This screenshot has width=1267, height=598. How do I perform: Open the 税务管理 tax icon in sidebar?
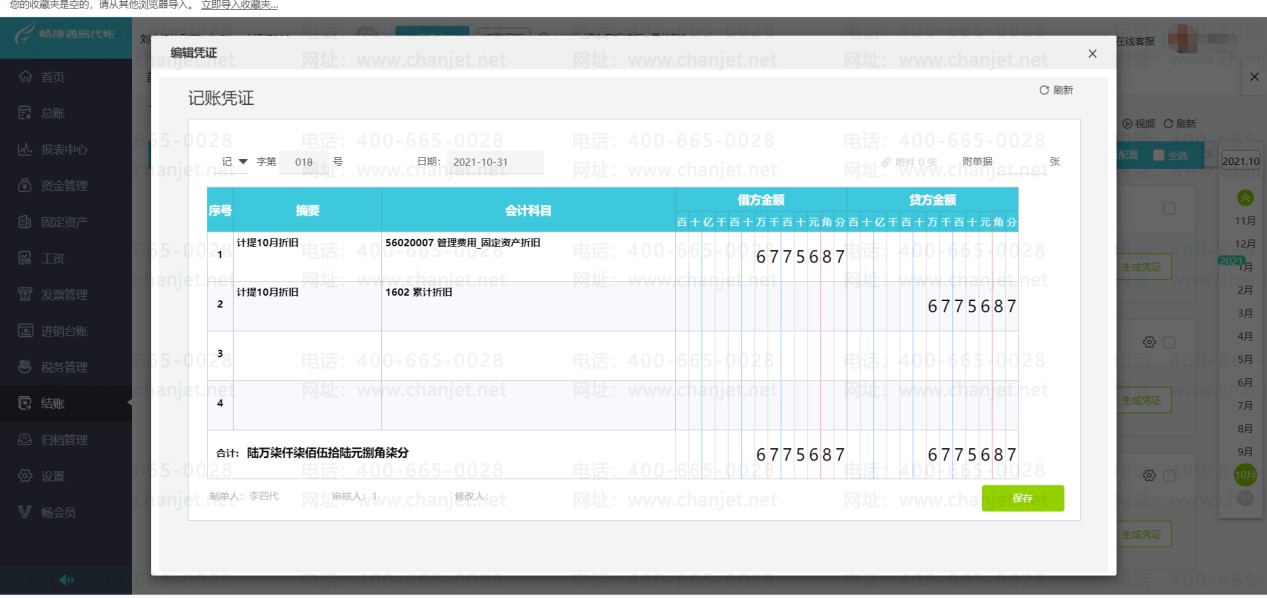pyautogui.click(x=26, y=367)
